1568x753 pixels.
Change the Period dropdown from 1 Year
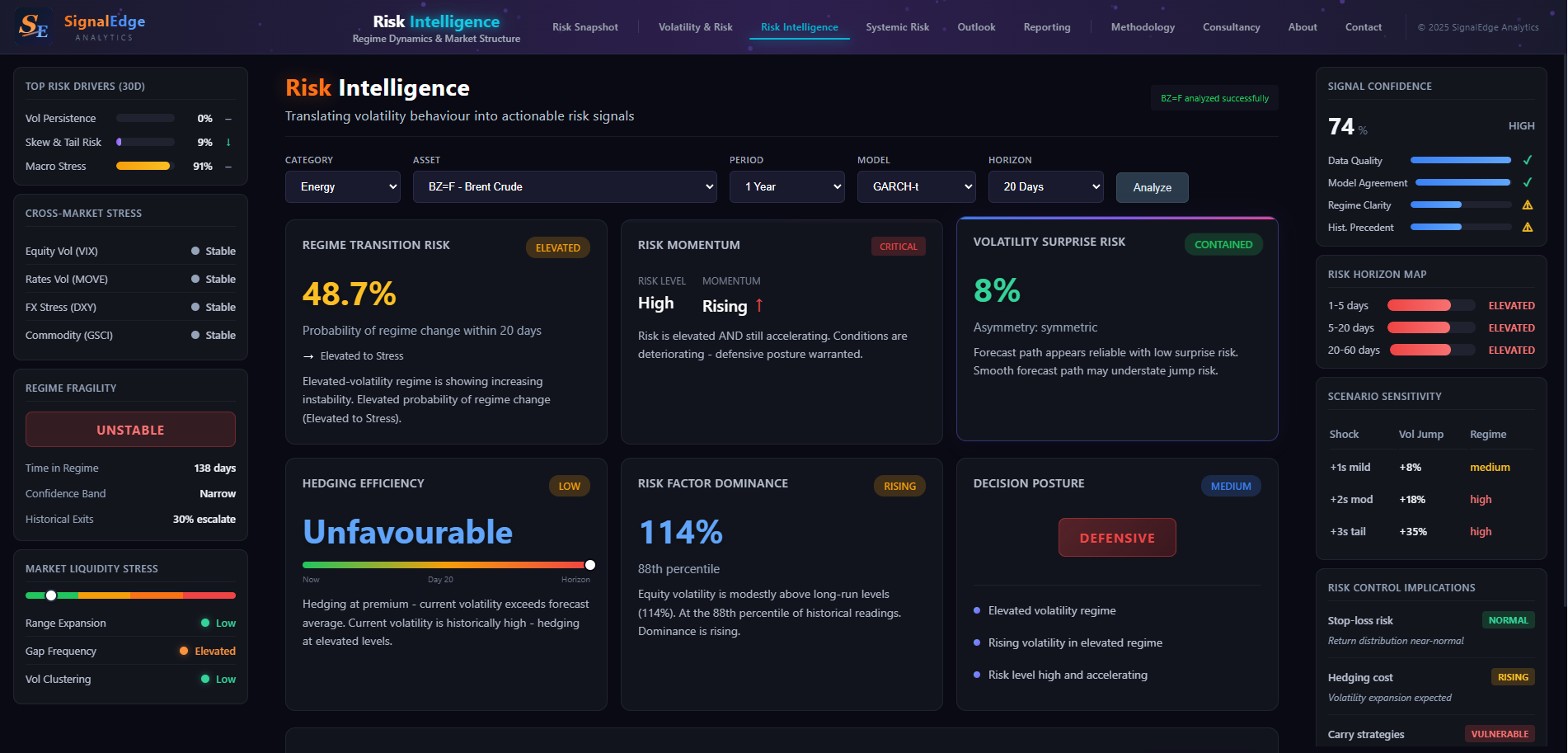coord(786,186)
